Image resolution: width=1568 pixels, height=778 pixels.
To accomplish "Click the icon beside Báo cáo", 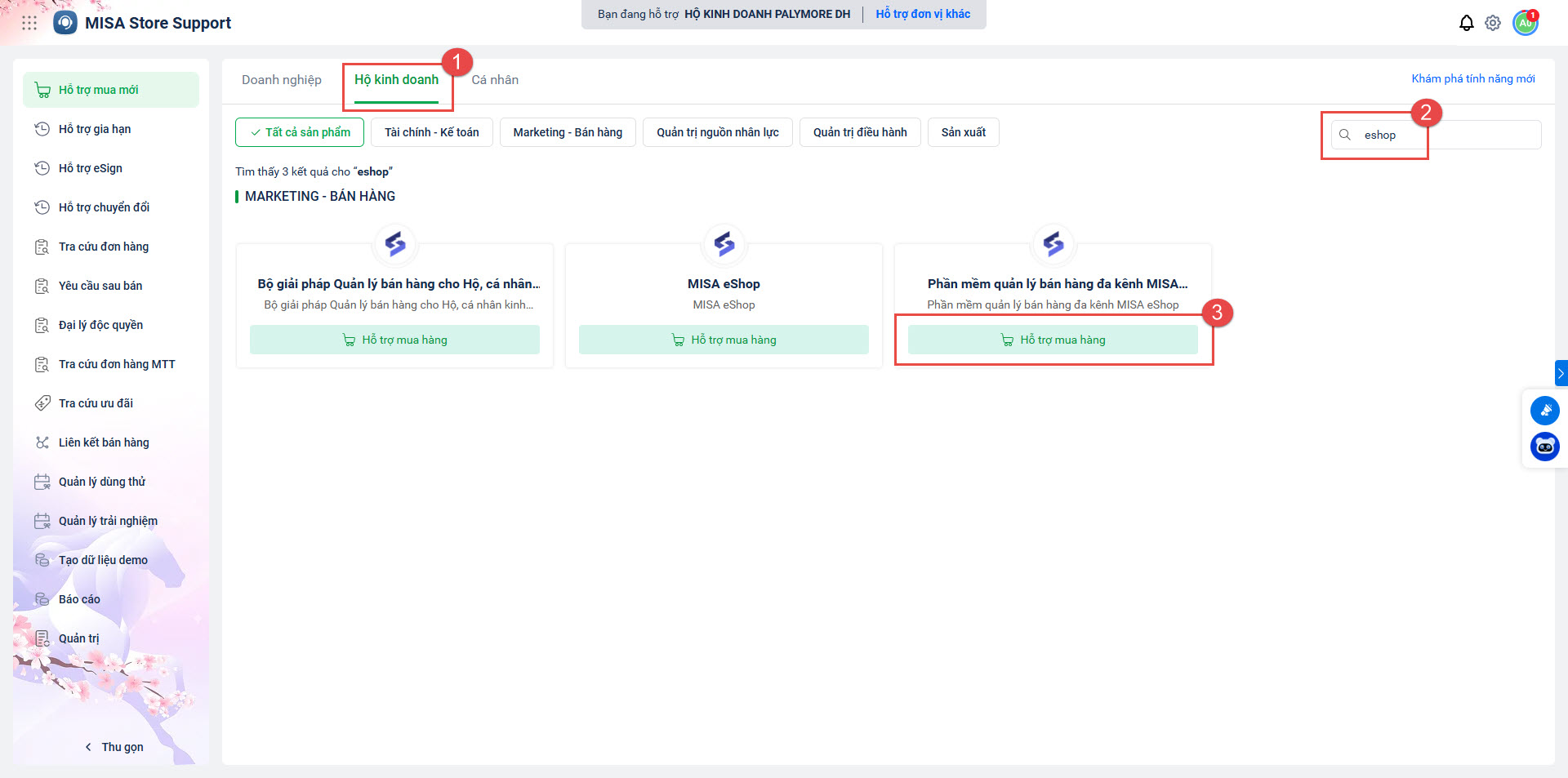I will coord(42,599).
